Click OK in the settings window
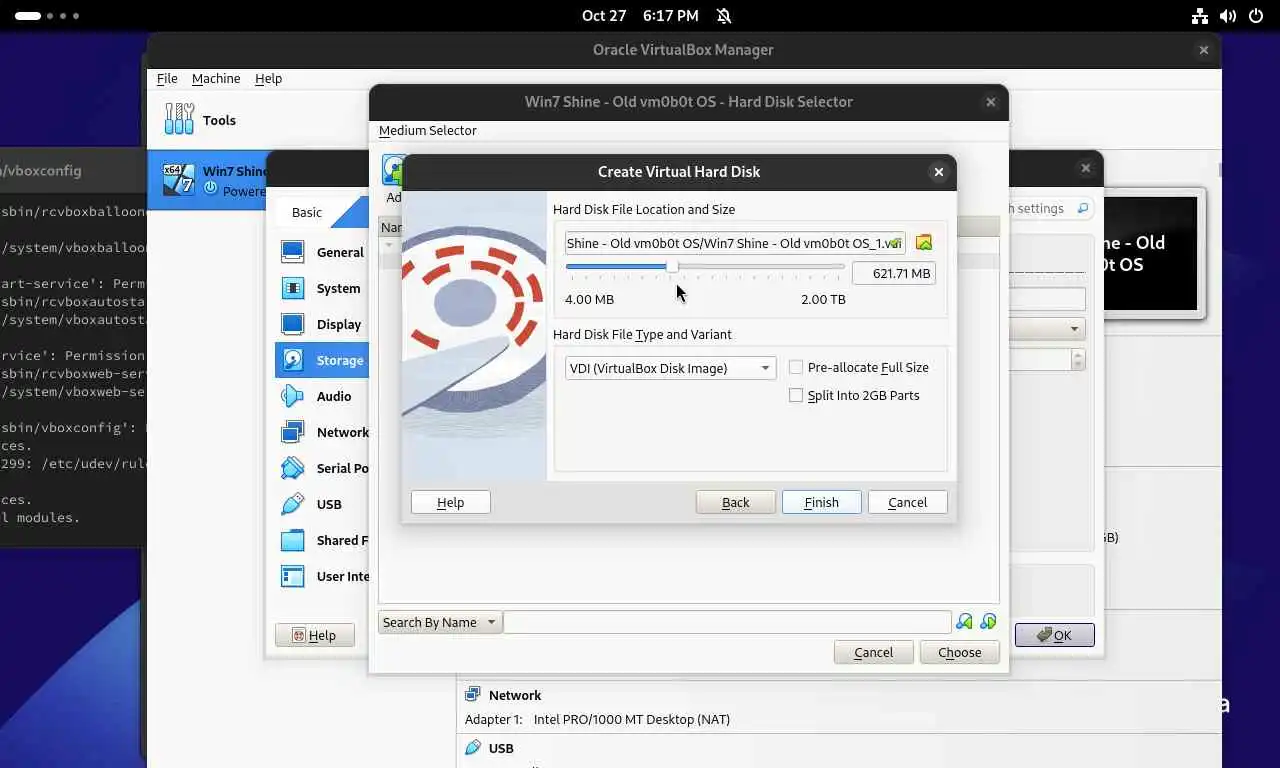Screen dimensions: 1280x768 (x=1055, y=635)
